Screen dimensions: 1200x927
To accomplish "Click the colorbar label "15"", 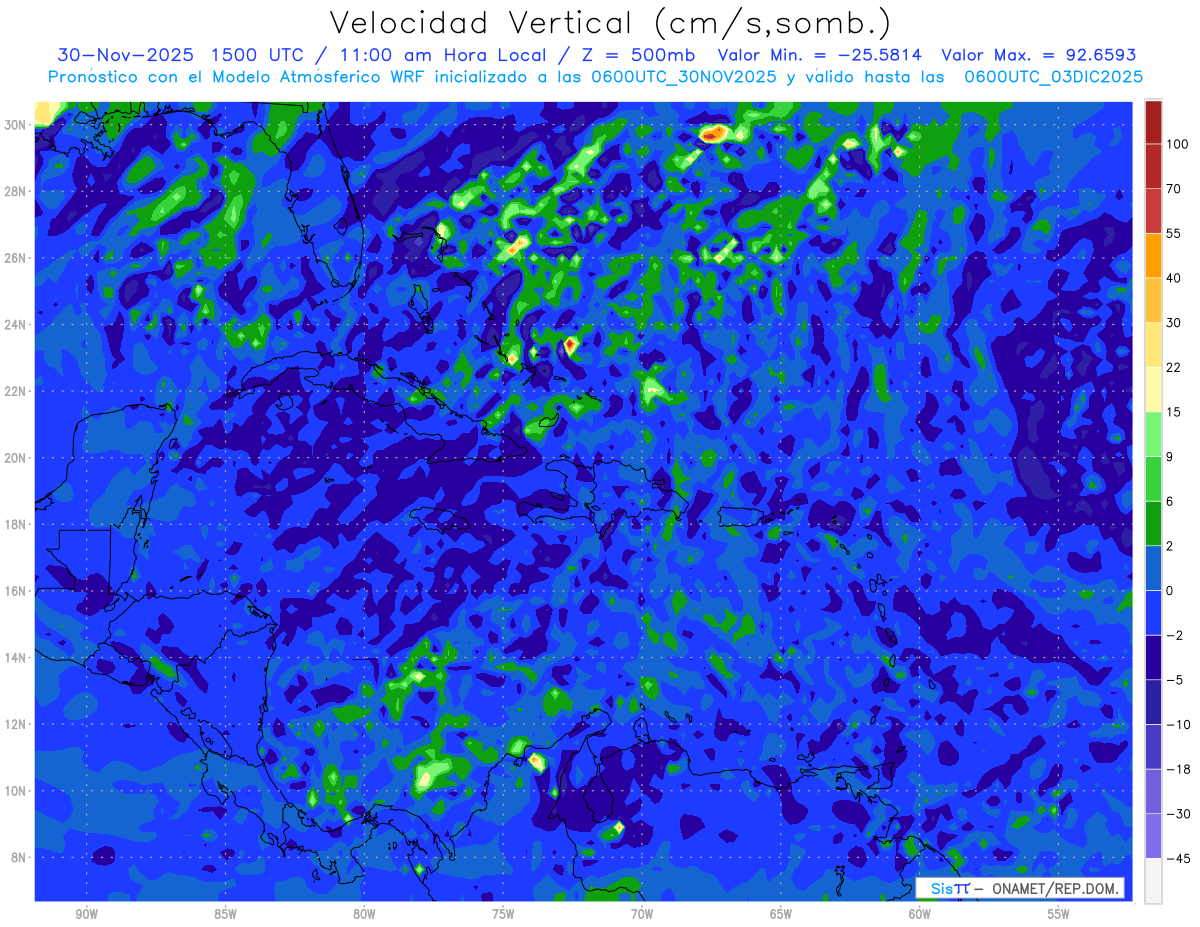I will [1174, 412].
